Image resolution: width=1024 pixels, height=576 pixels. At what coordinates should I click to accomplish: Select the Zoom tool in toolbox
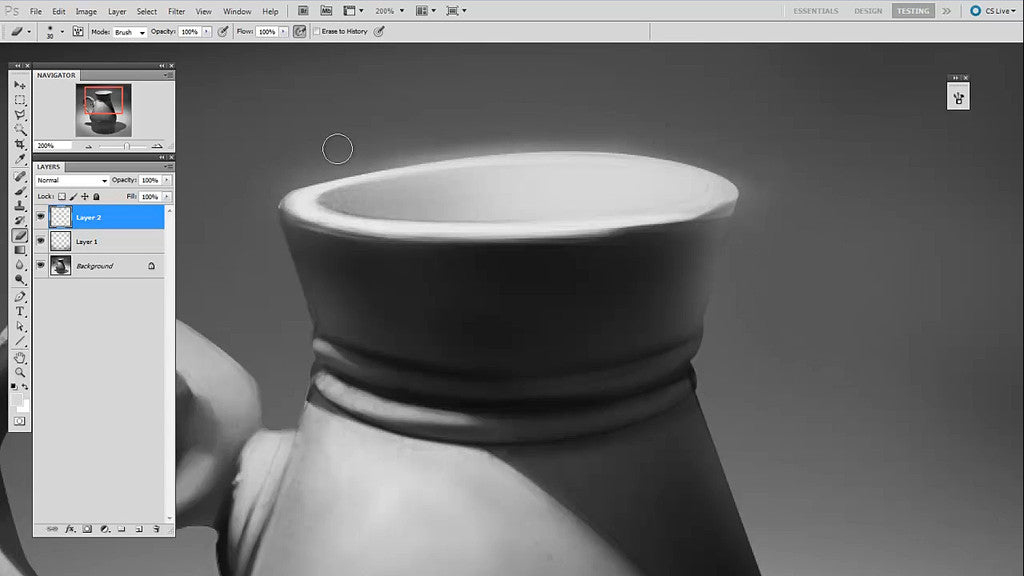pyautogui.click(x=20, y=373)
